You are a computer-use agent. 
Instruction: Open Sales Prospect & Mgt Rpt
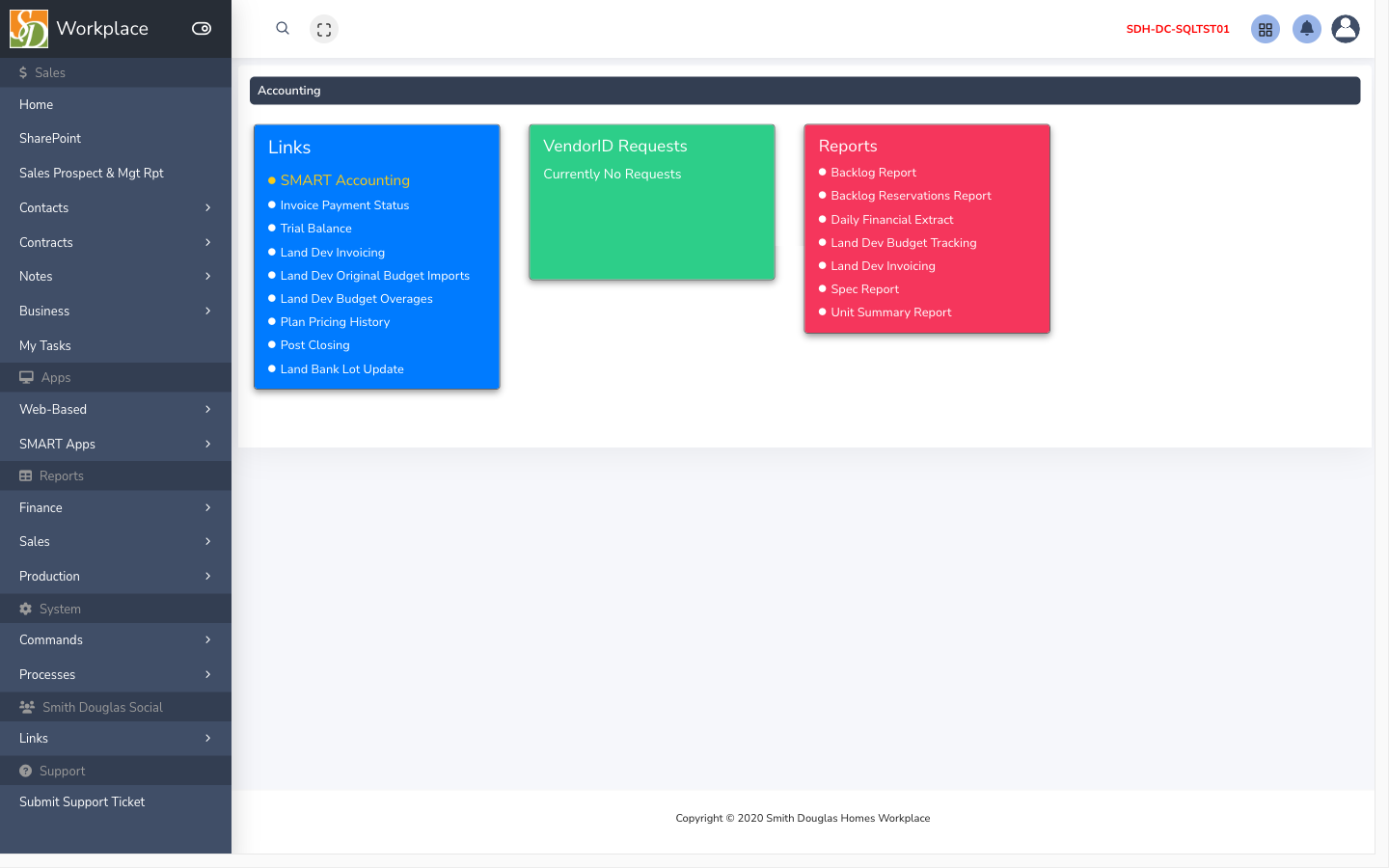tap(116, 174)
